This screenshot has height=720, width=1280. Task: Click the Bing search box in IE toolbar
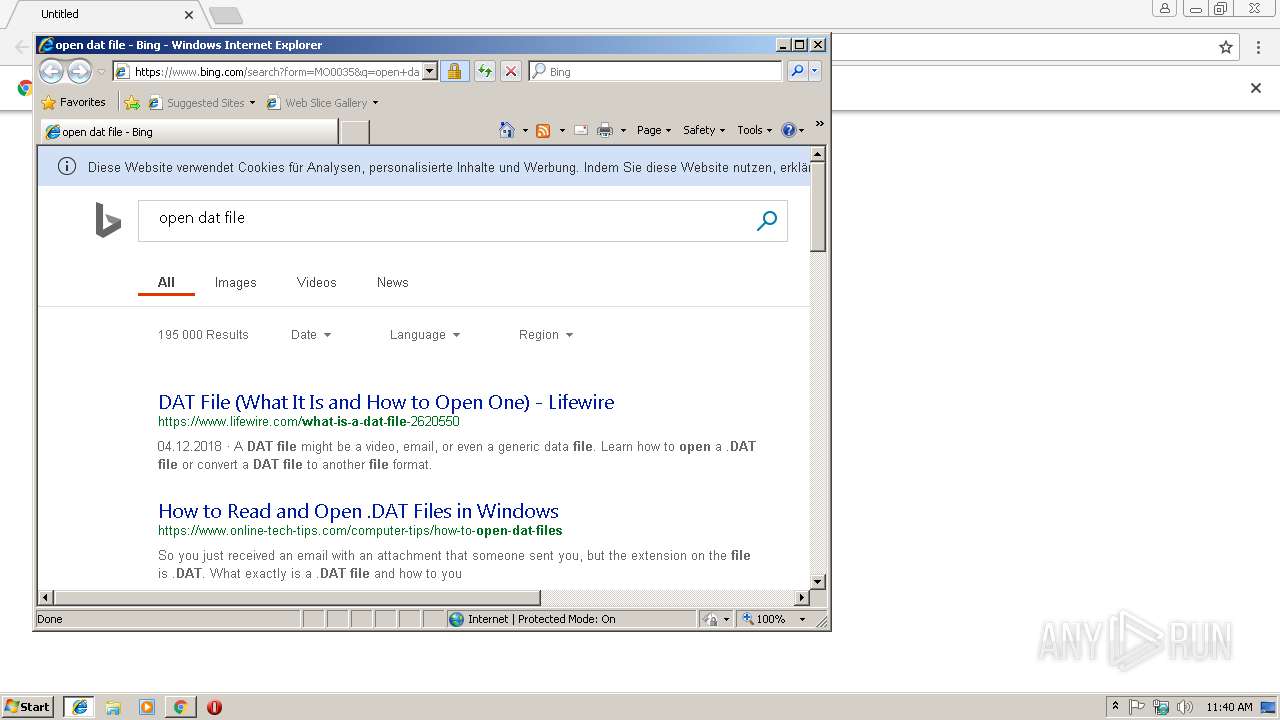(x=655, y=71)
